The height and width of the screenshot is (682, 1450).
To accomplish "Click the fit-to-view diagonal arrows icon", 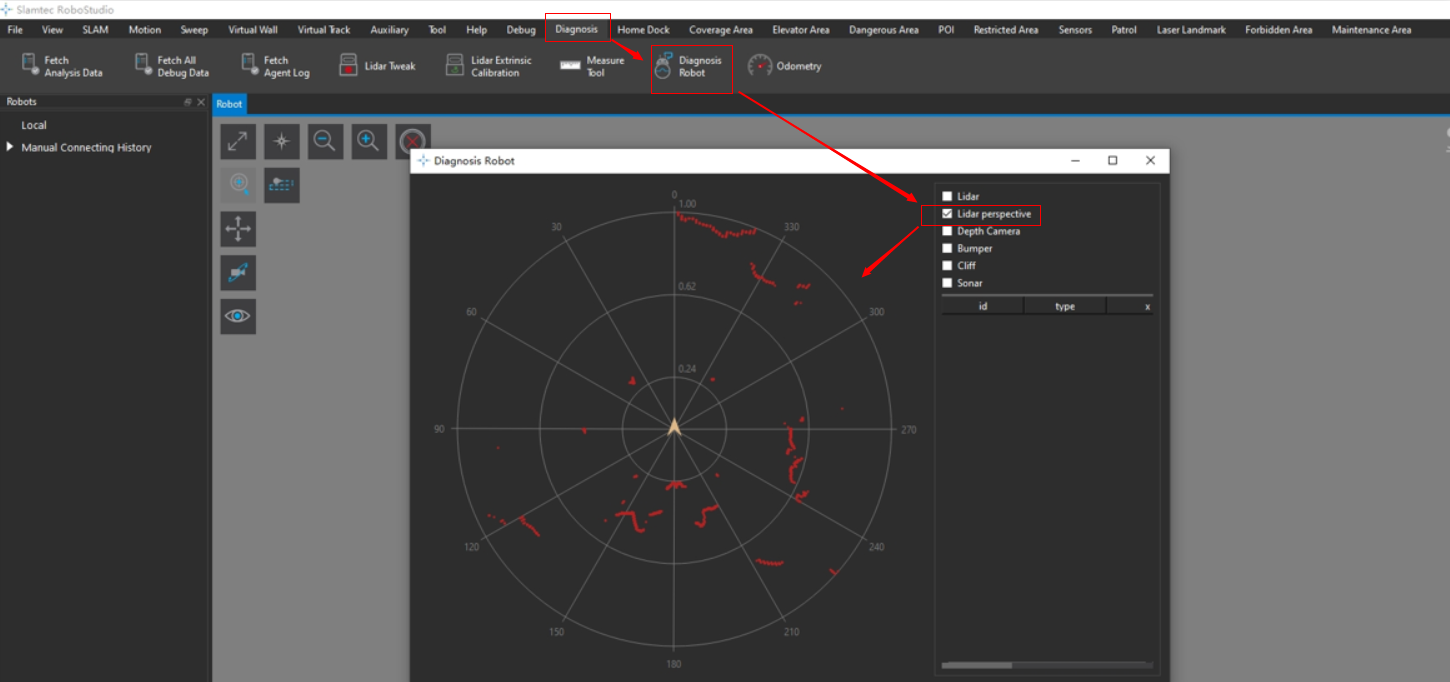I will [x=238, y=142].
